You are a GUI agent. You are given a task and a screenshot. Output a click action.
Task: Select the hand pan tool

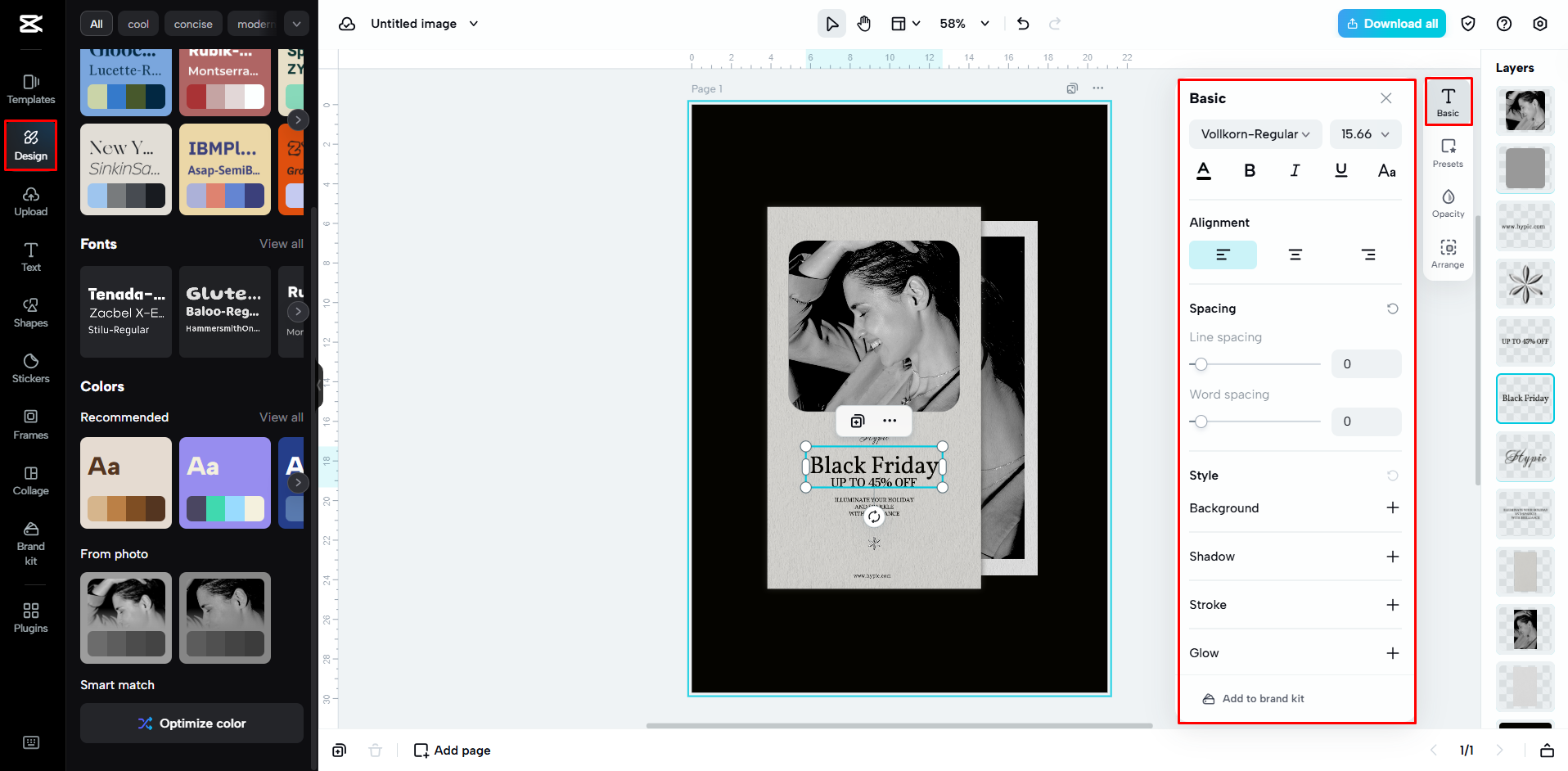(864, 23)
